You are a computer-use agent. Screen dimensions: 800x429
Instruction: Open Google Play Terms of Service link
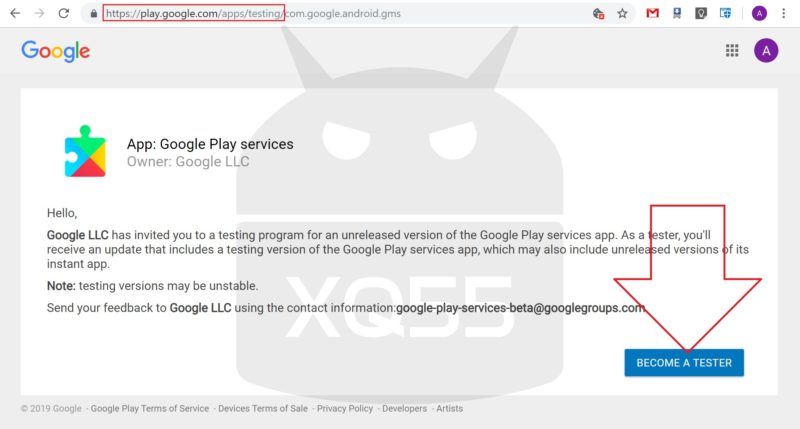click(150, 409)
